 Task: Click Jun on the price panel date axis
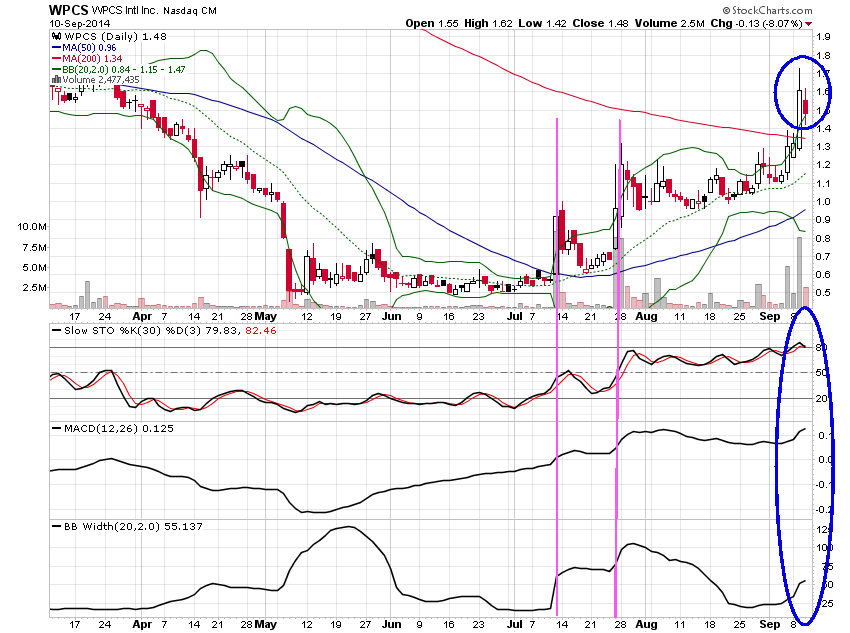click(x=391, y=316)
